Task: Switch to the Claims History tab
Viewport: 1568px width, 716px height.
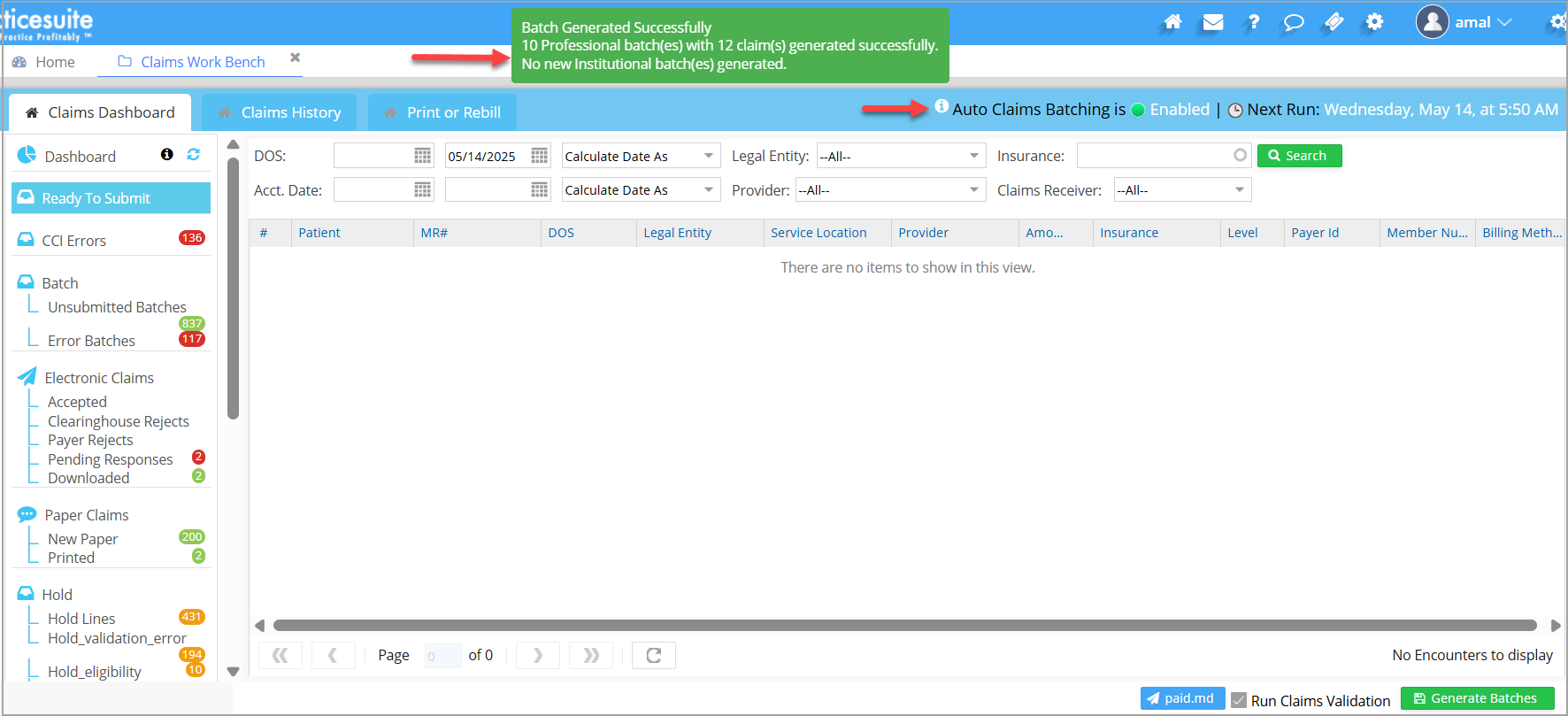Action: click(280, 112)
